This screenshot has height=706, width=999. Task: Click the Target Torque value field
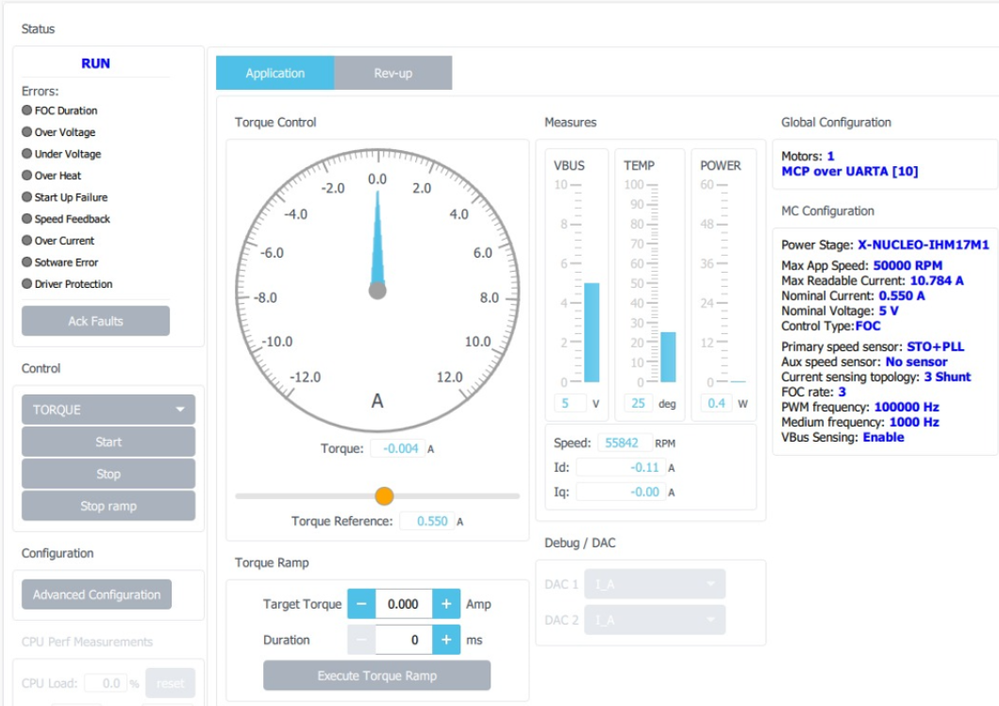404,603
